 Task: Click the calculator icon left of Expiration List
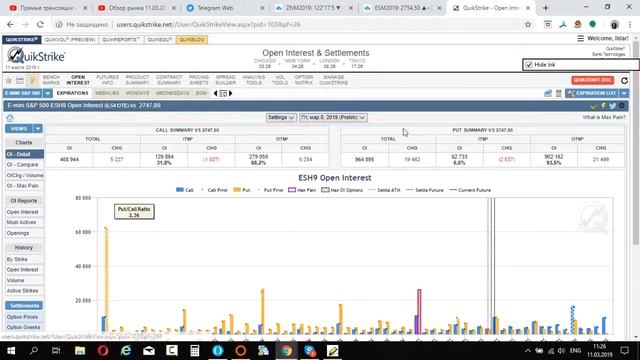click(x=559, y=93)
